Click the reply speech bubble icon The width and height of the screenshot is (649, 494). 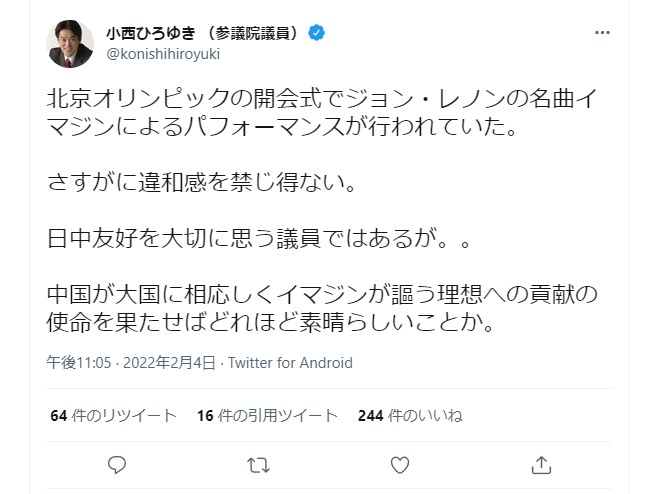(x=117, y=465)
